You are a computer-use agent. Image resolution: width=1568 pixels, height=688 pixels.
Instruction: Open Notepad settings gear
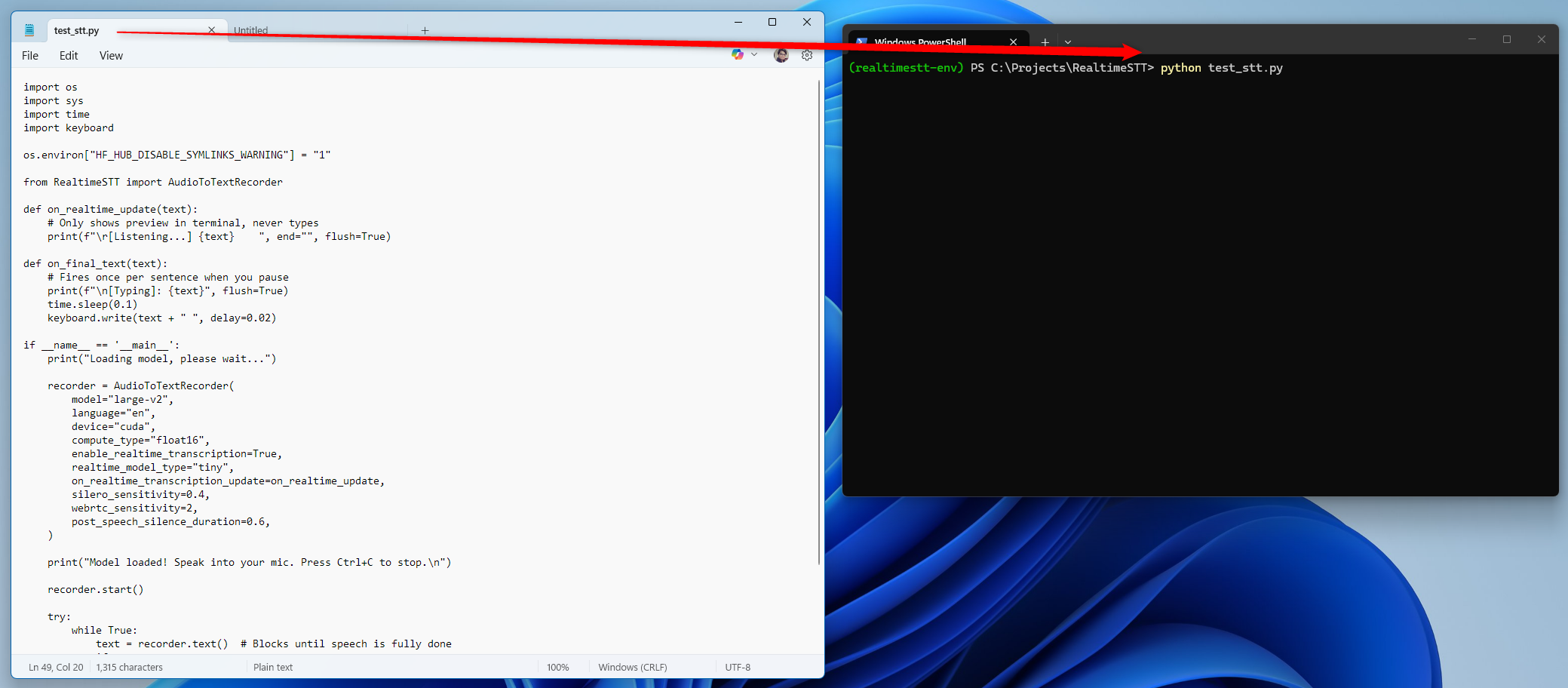point(807,55)
